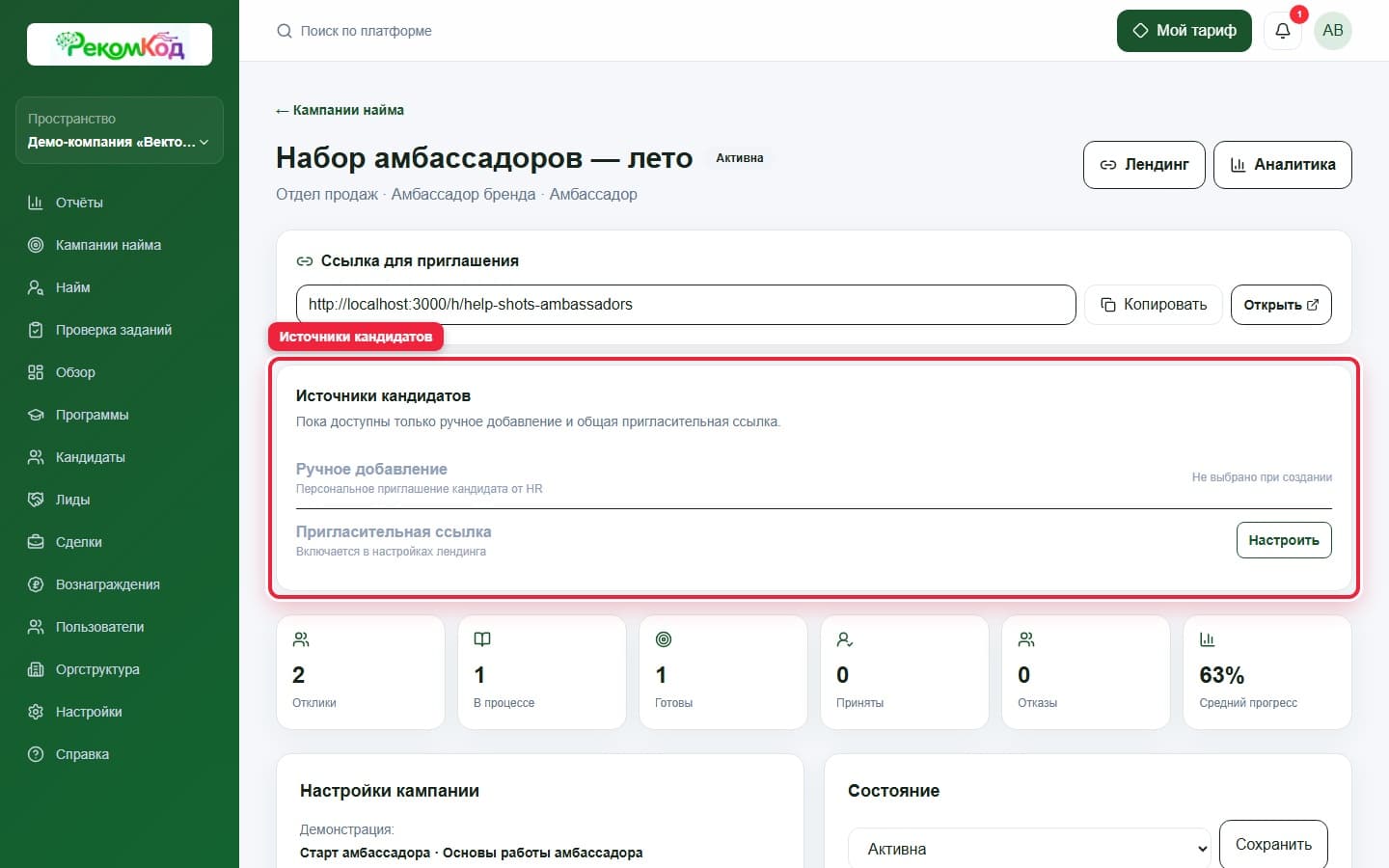1389x868 pixels.
Task: Open the Сделки section
Action: (79, 542)
